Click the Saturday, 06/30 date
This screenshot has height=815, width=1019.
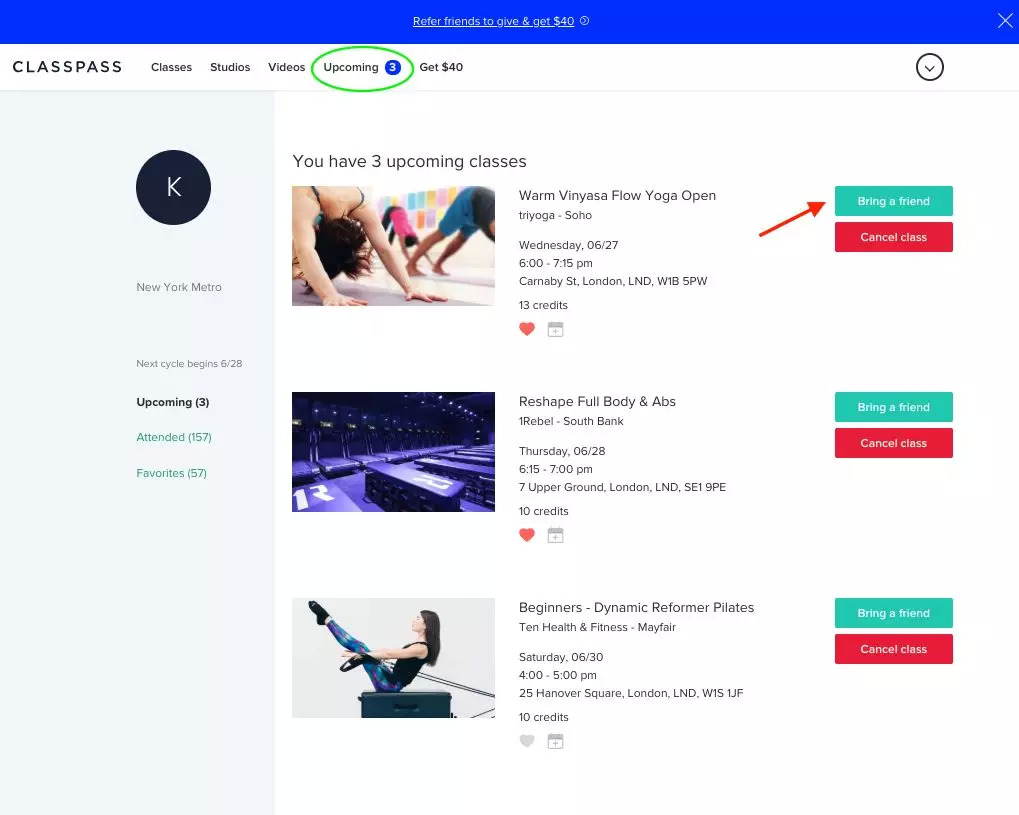[x=561, y=657]
